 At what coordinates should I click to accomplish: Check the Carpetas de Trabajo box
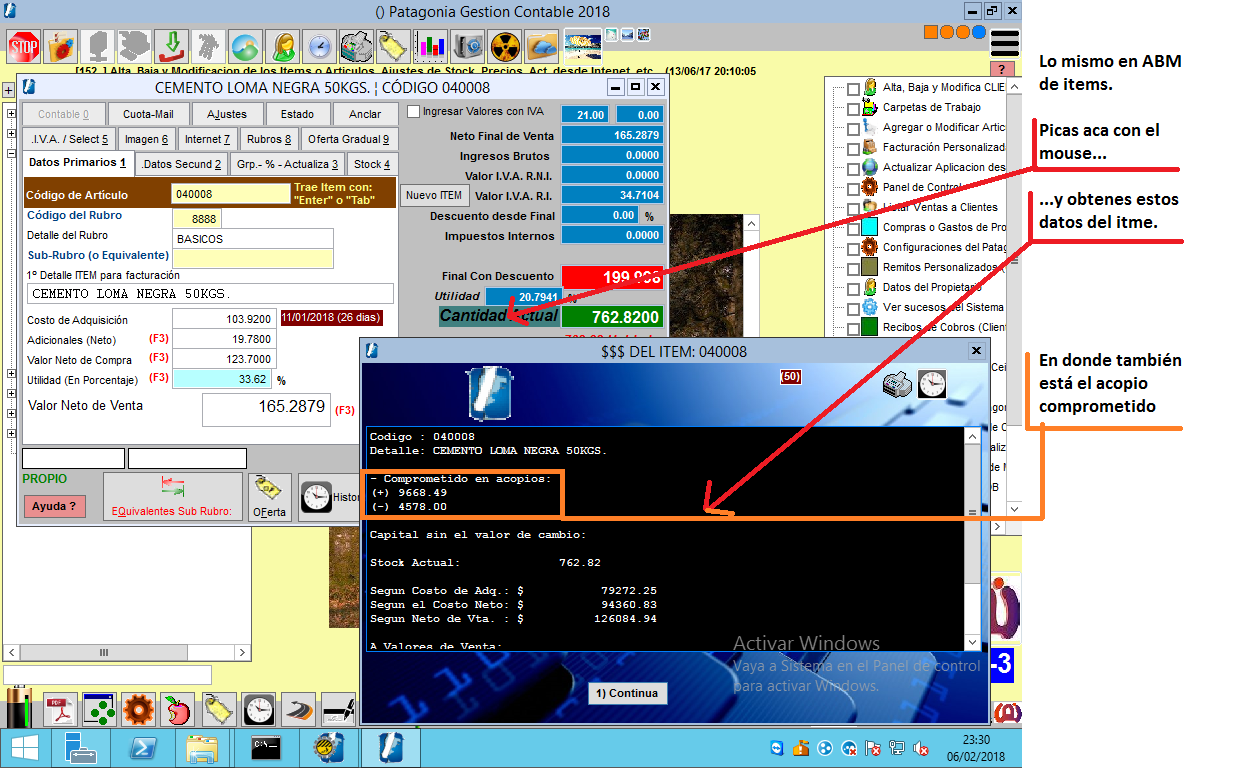[853, 109]
